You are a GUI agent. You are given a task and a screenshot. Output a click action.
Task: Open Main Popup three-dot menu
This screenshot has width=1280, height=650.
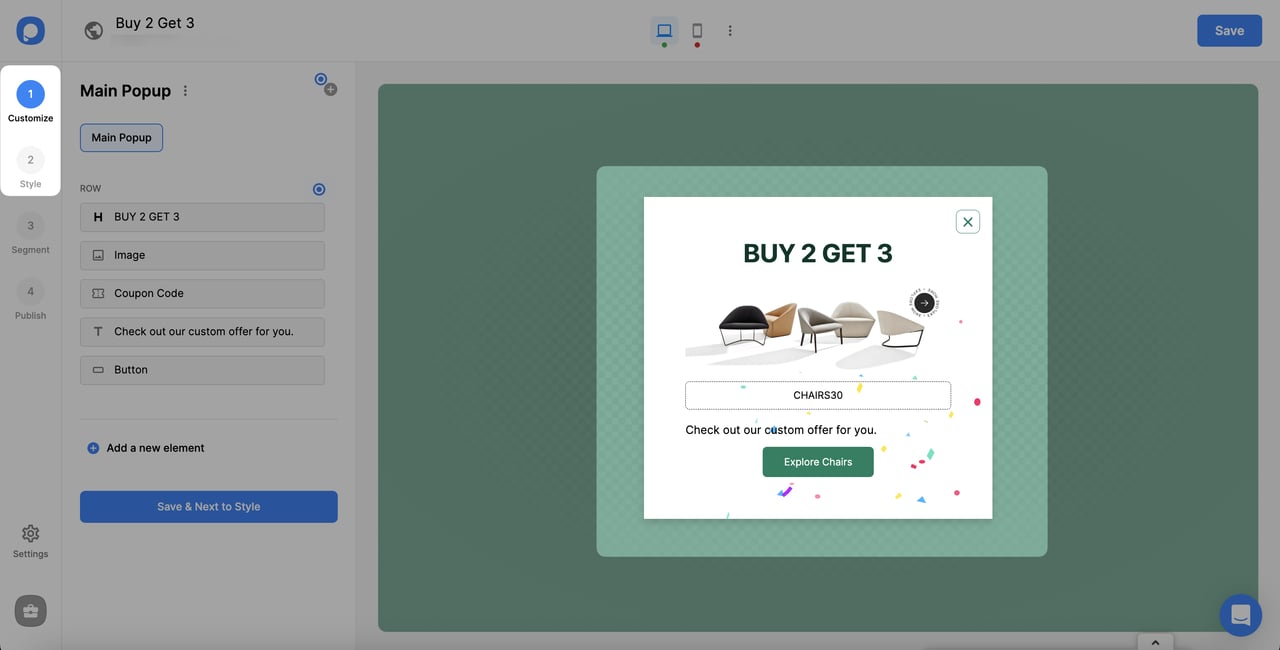[185, 91]
